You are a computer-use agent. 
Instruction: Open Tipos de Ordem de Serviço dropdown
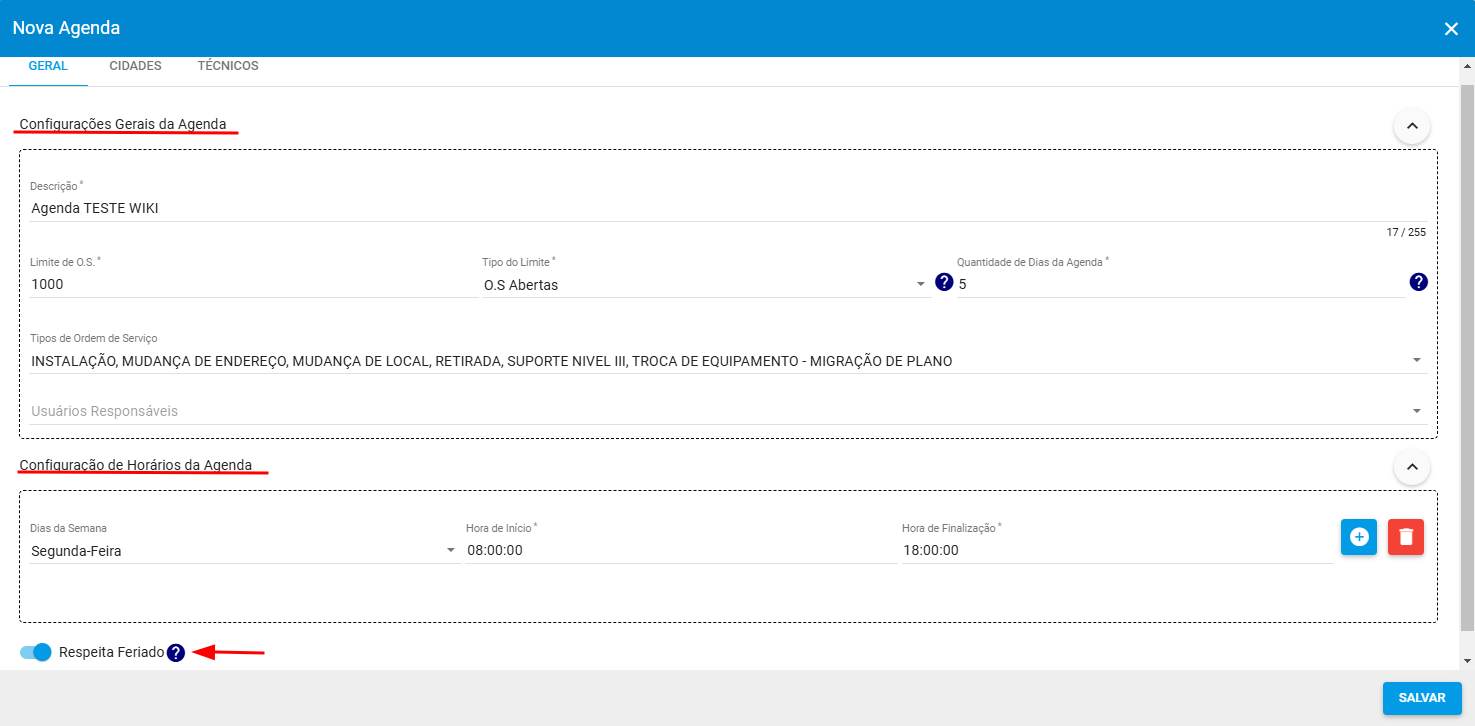click(728, 361)
